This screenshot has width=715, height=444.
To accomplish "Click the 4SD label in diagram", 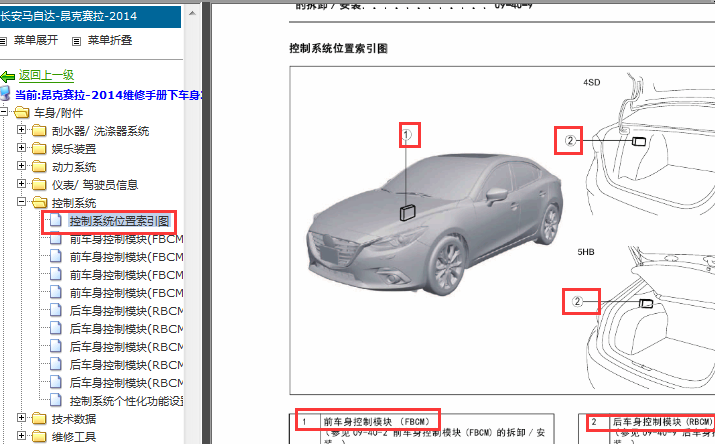I will (591, 83).
